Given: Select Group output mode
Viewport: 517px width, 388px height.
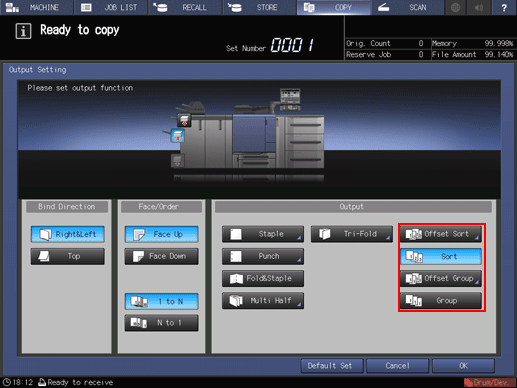Looking at the screenshot, I should click(441, 300).
